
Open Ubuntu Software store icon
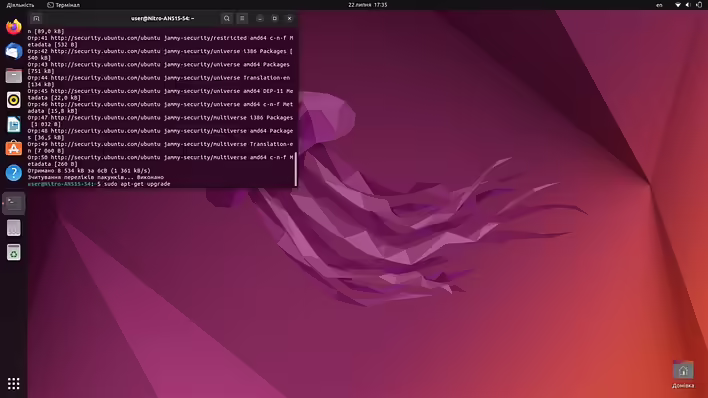coord(14,149)
